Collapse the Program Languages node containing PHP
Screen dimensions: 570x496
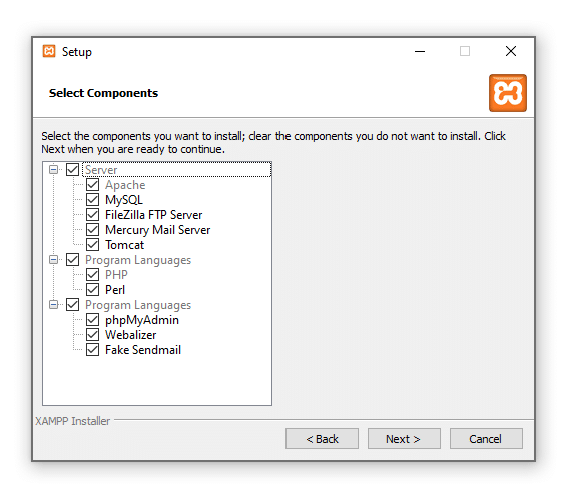pyautogui.click(x=53, y=260)
